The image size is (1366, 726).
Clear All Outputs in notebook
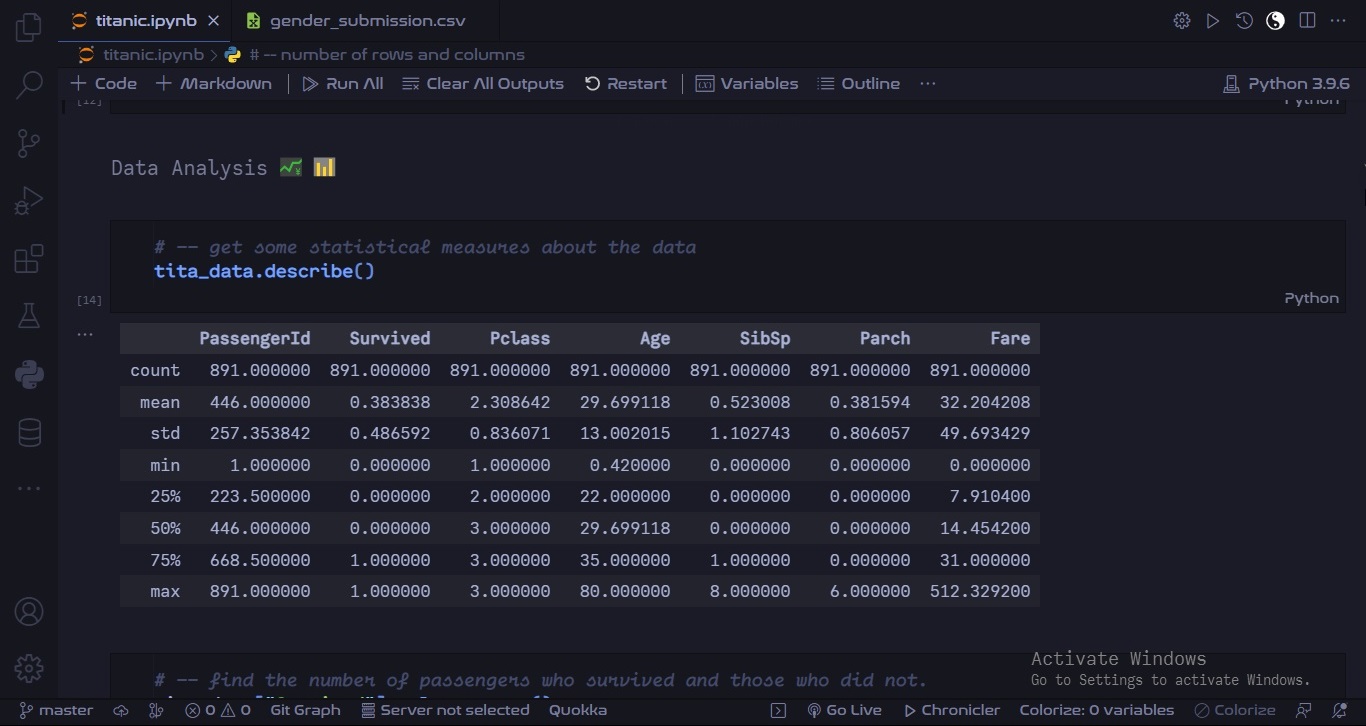(483, 84)
